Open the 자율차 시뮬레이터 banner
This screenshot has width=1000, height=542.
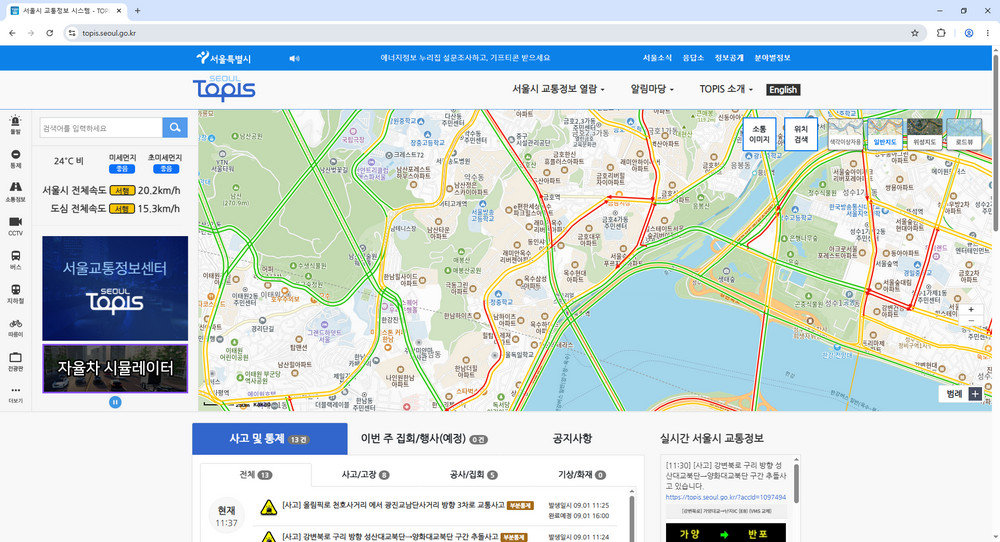click(x=115, y=369)
